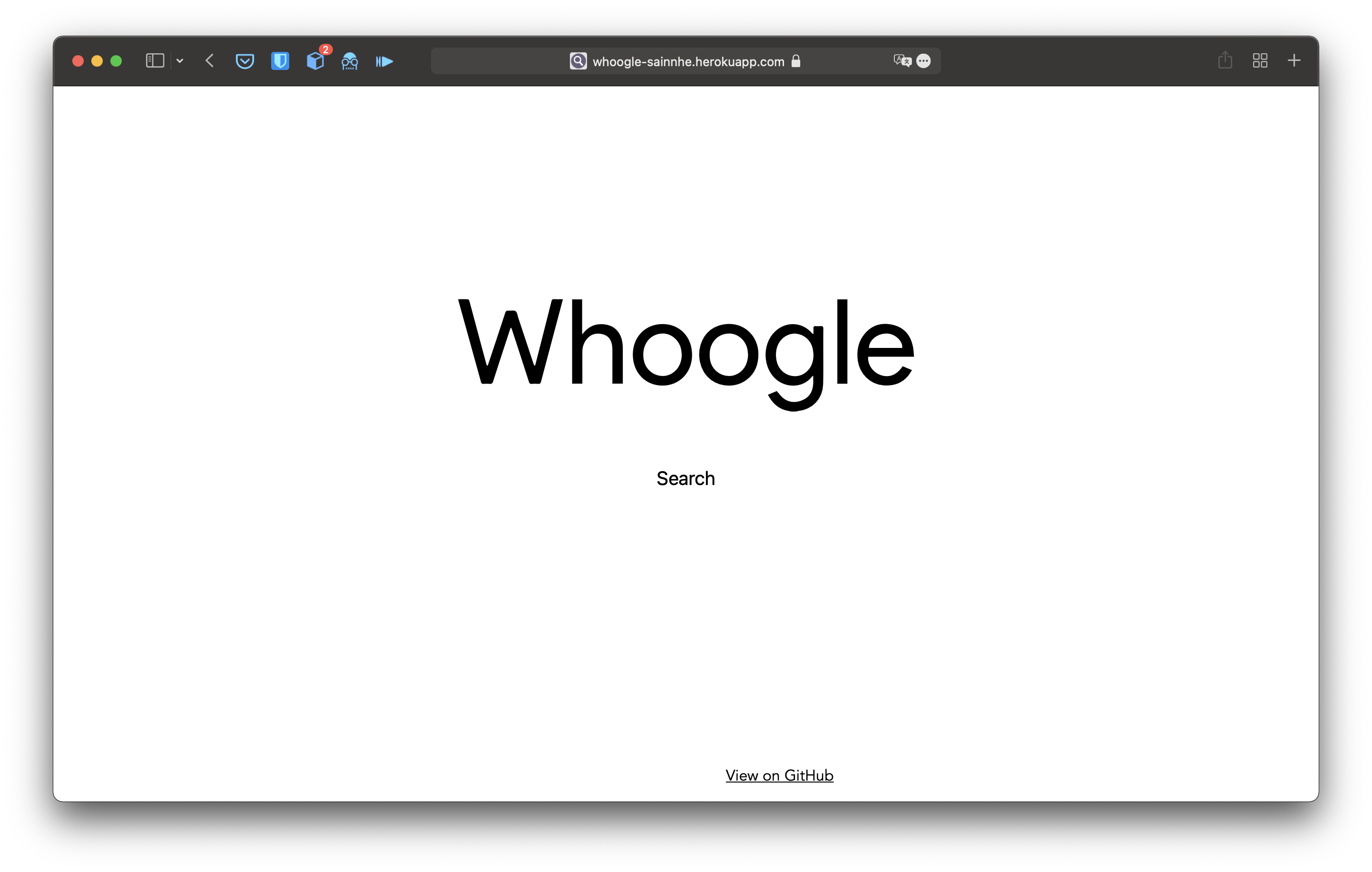The image size is (1372, 872).
Task: Open the Share sheet button
Action: click(x=1225, y=60)
